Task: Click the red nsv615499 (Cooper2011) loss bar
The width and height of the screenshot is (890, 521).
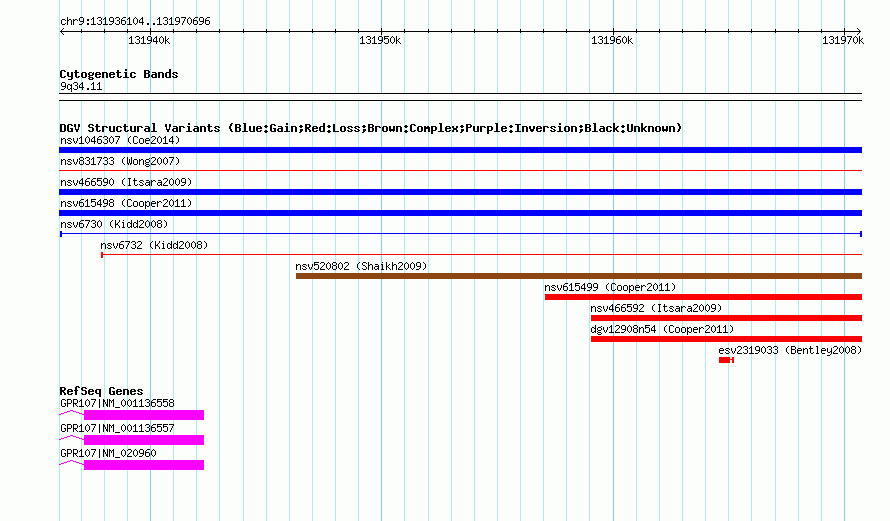Action: [703, 297]
